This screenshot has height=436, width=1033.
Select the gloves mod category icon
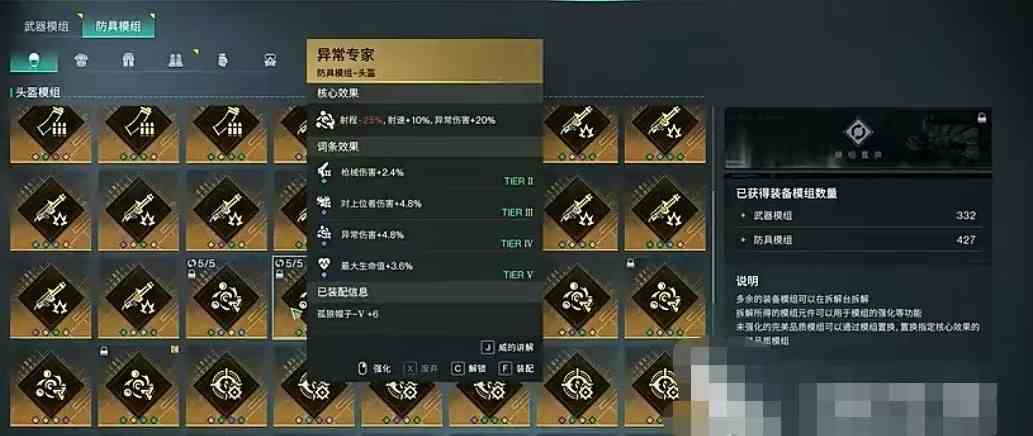point(223,61)
